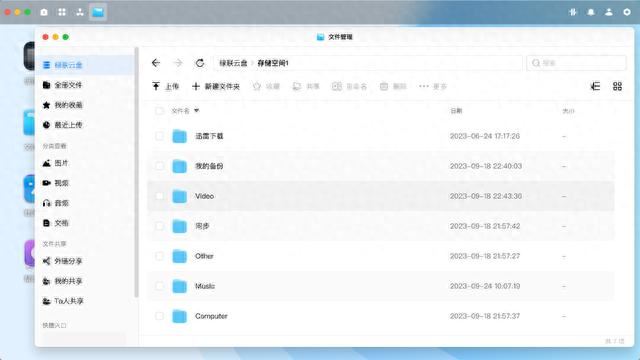This screenshot has height=360, width=640.
Task: Switch to list view
Action: click(x=596, y=86)
